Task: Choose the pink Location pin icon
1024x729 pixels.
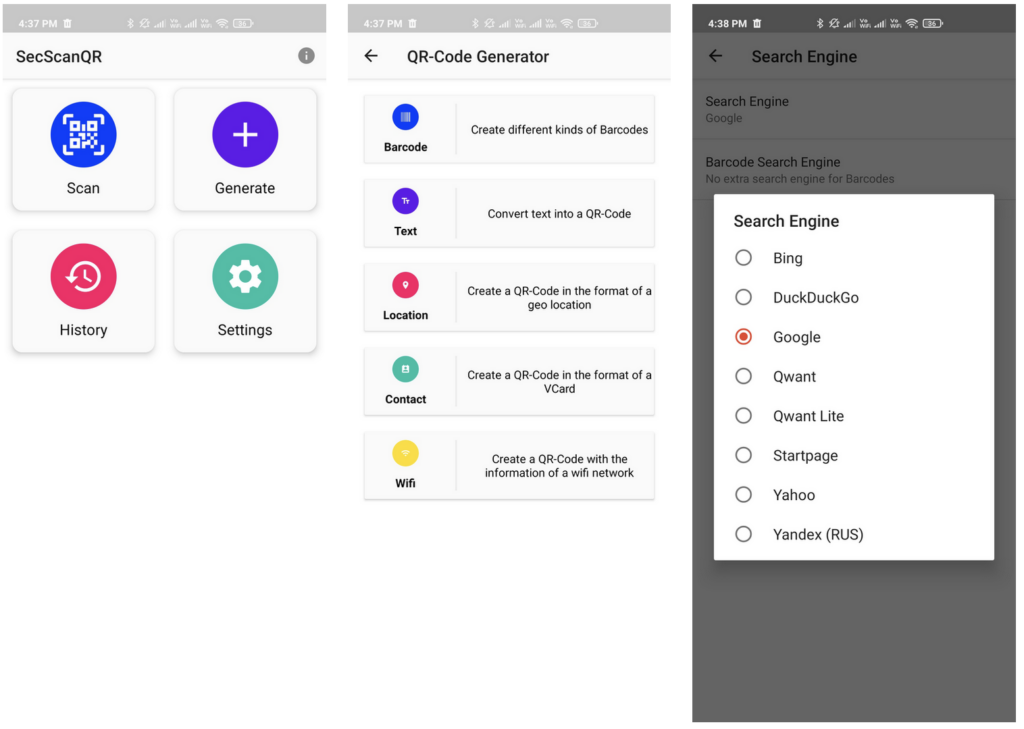Action: pos(405,285)
